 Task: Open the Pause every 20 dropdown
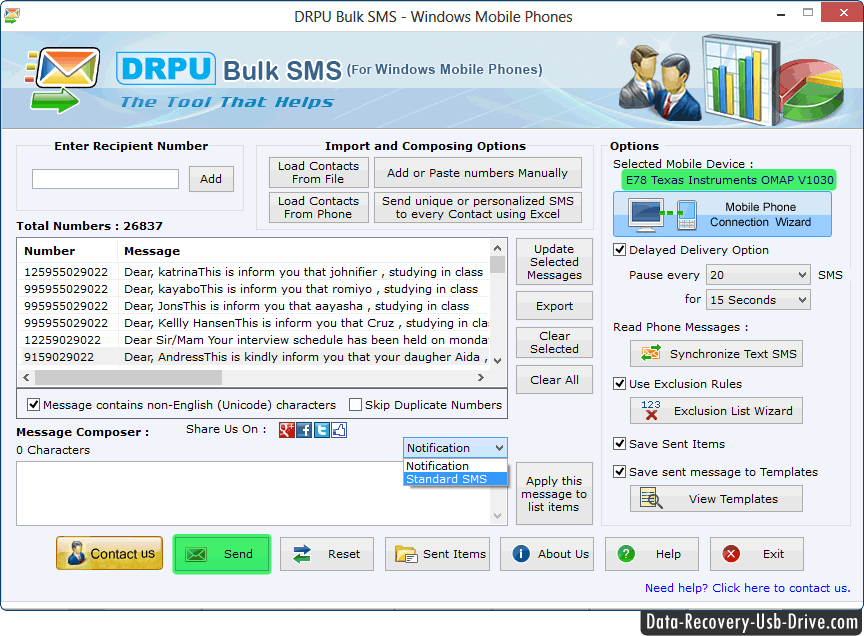pyautogui.click(x=758, y=275)
